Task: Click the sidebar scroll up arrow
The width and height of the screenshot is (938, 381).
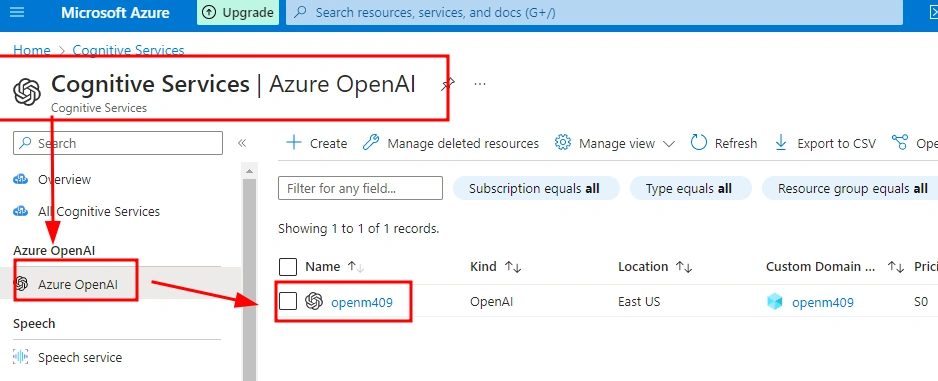Action: 249,171
